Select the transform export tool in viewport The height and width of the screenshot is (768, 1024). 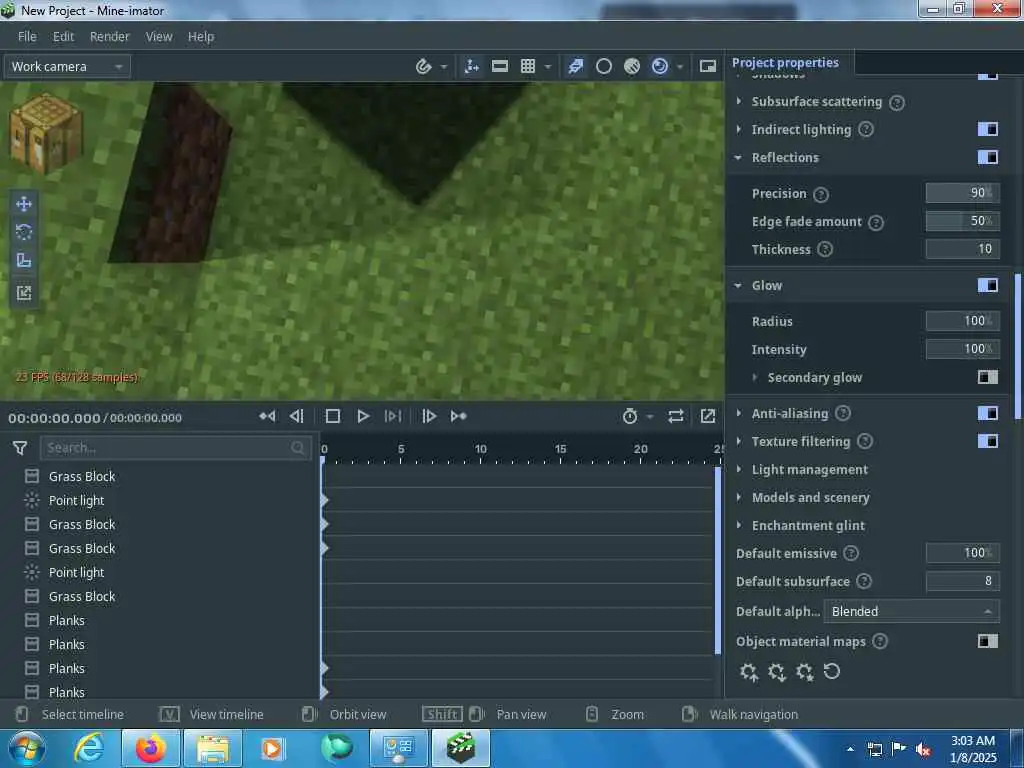[24, 293]
